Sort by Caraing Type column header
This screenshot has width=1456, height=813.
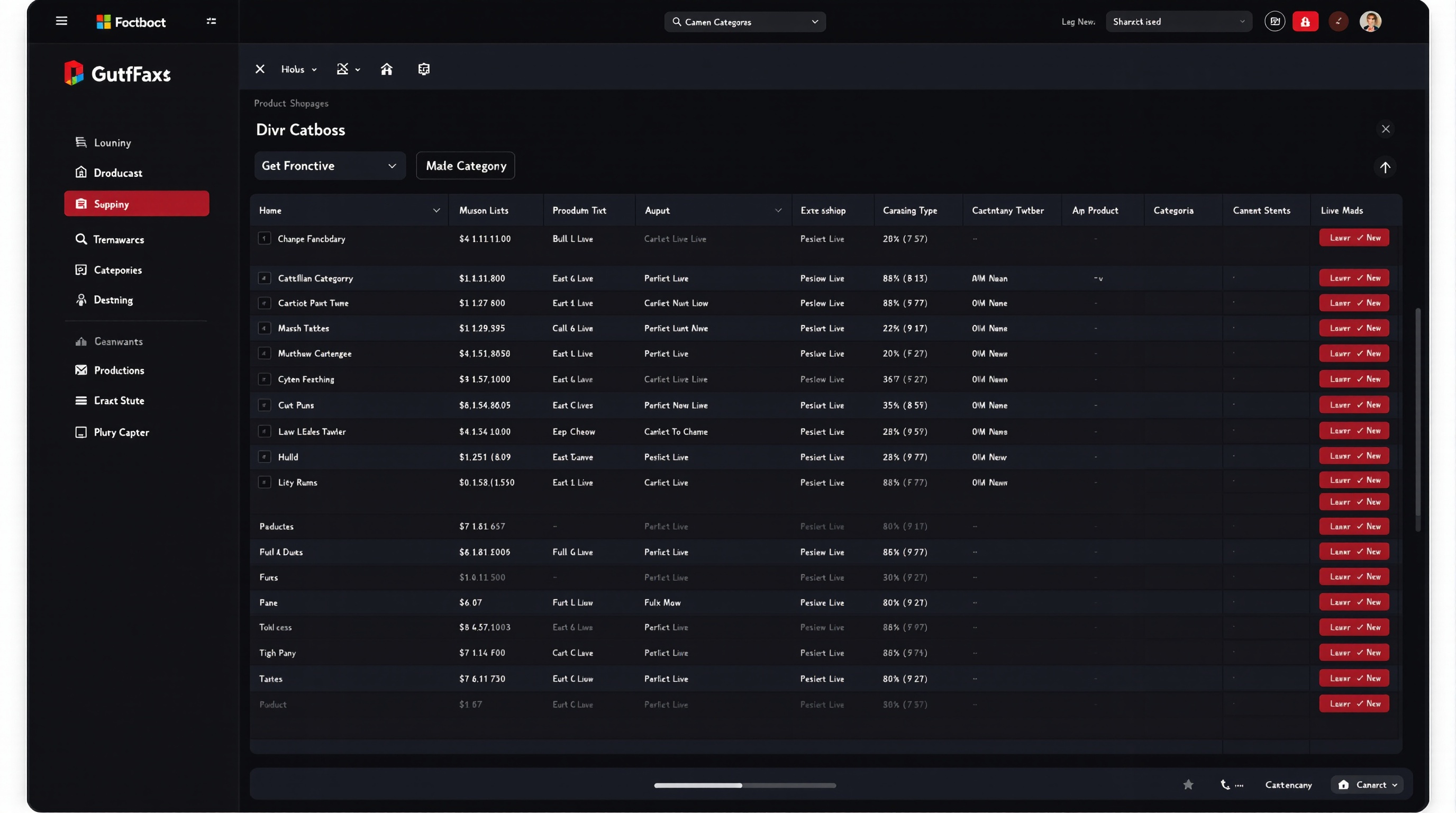(x=909, y=210)
